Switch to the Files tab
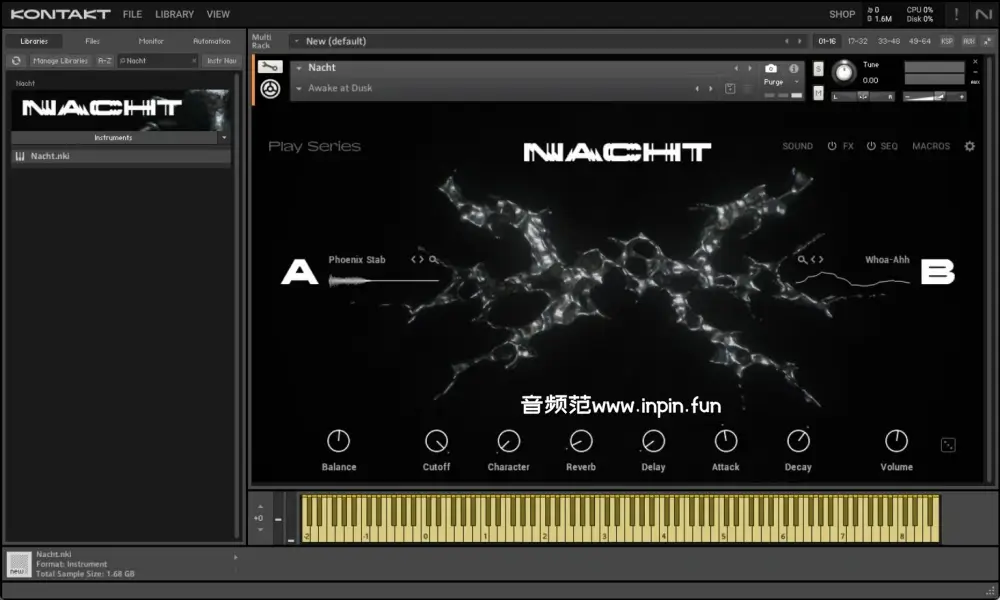 (x=92, y=41)
